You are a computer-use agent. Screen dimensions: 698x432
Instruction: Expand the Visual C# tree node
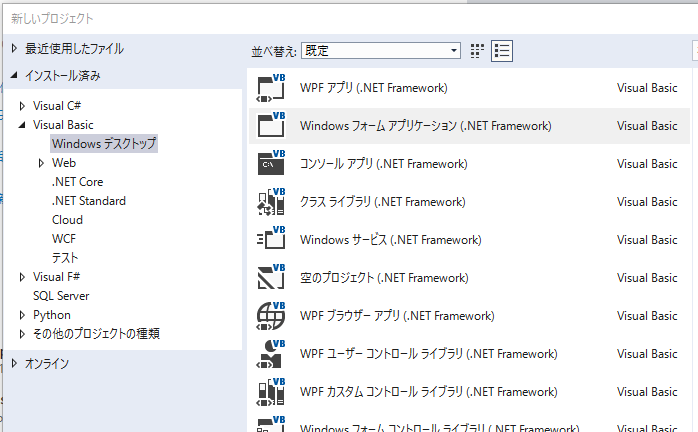pyautogui.click(x=23, y=106)
